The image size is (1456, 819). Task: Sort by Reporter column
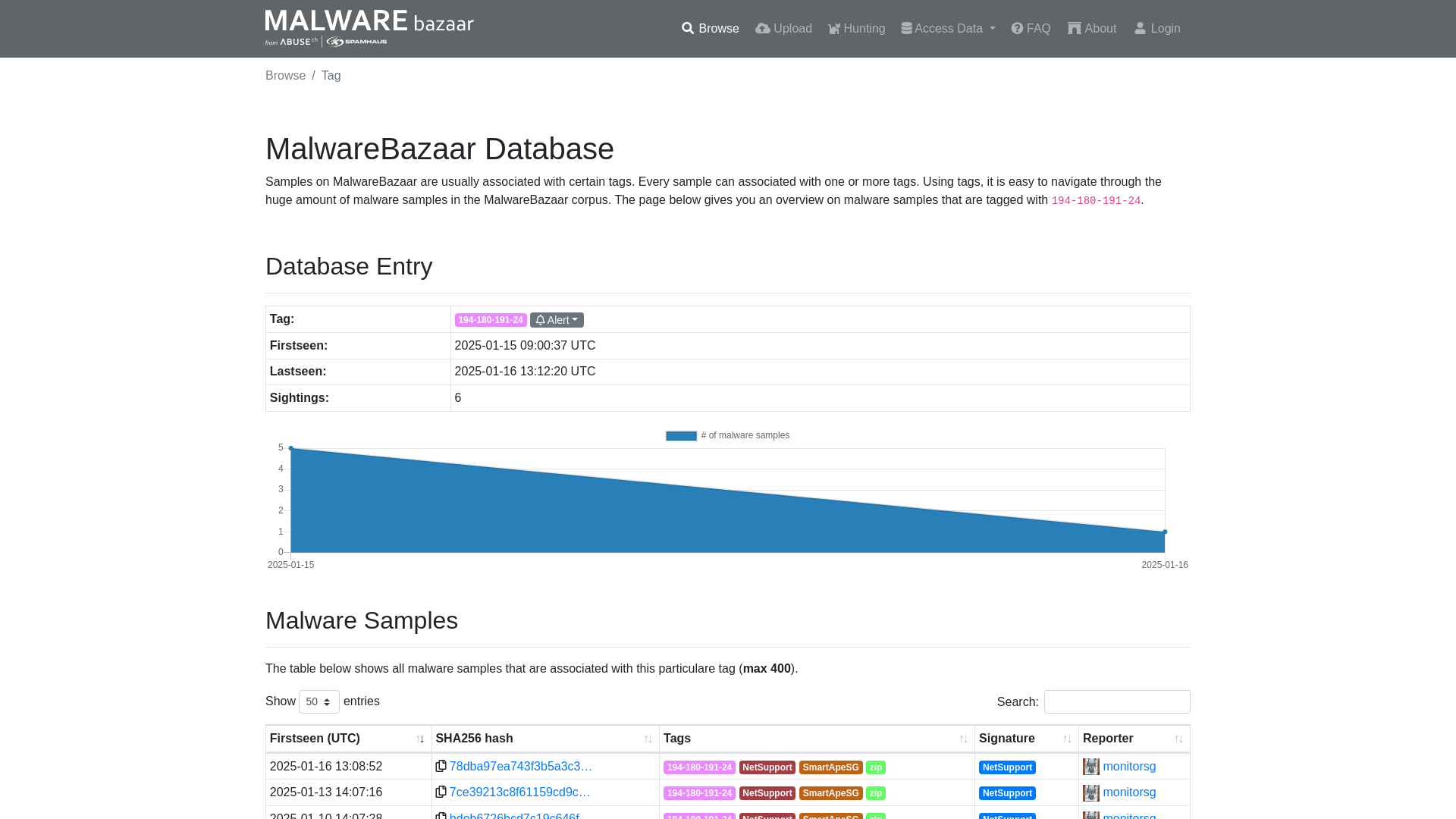click(1134, 739)
